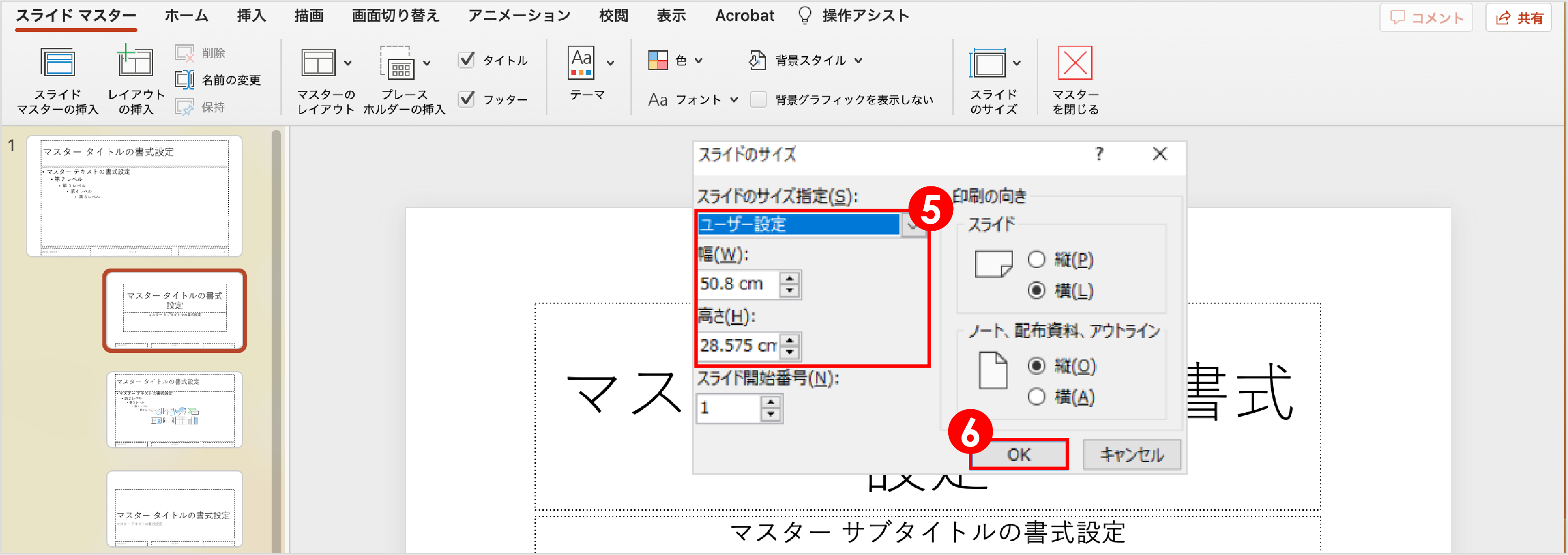Viewport: 1568px width, 555px height.
Task: Switch to the 描画 tab
Action: click(309, 16)
